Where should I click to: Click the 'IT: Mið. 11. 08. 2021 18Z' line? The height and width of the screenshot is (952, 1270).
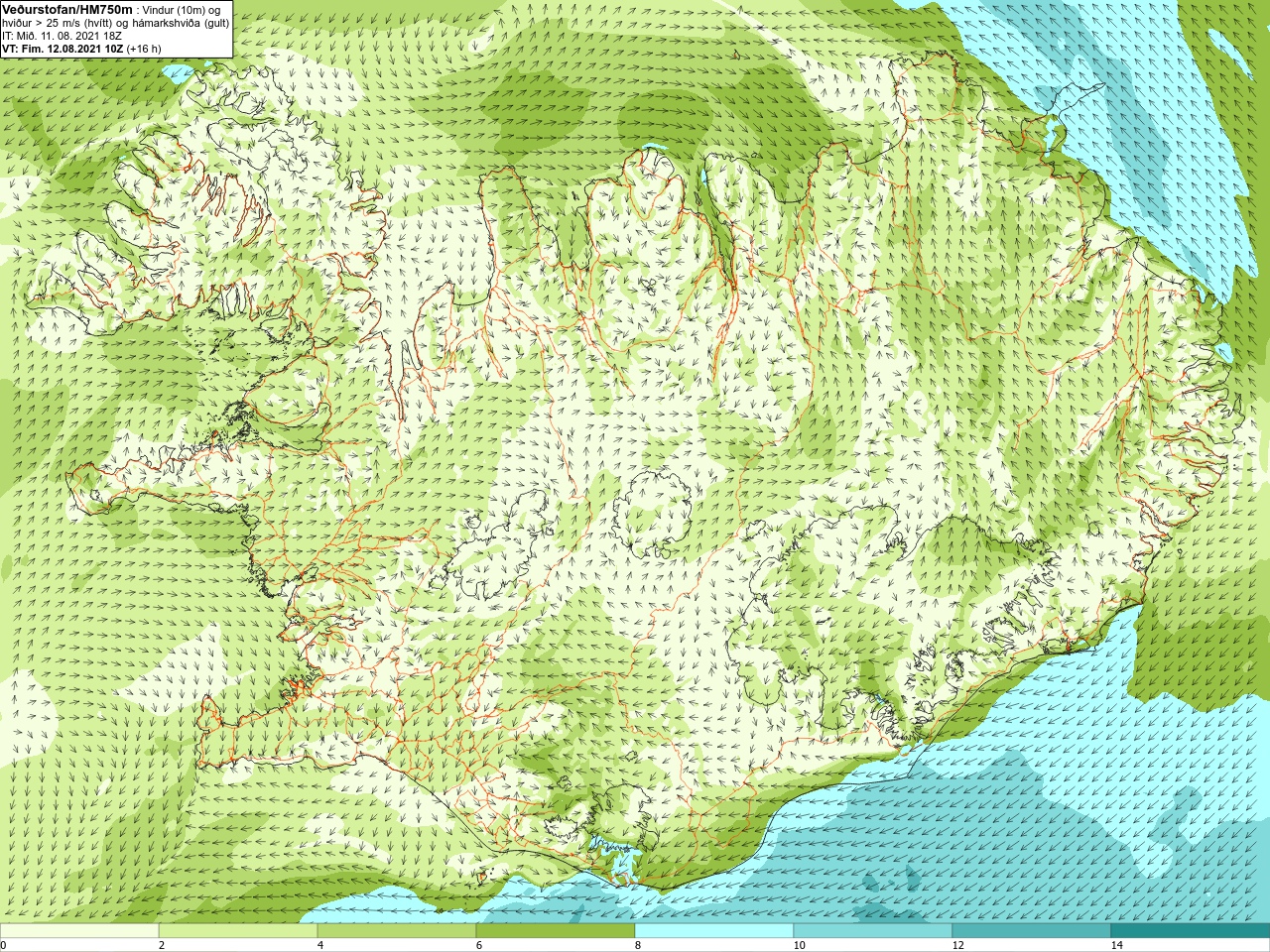click(x=62, y=36)
